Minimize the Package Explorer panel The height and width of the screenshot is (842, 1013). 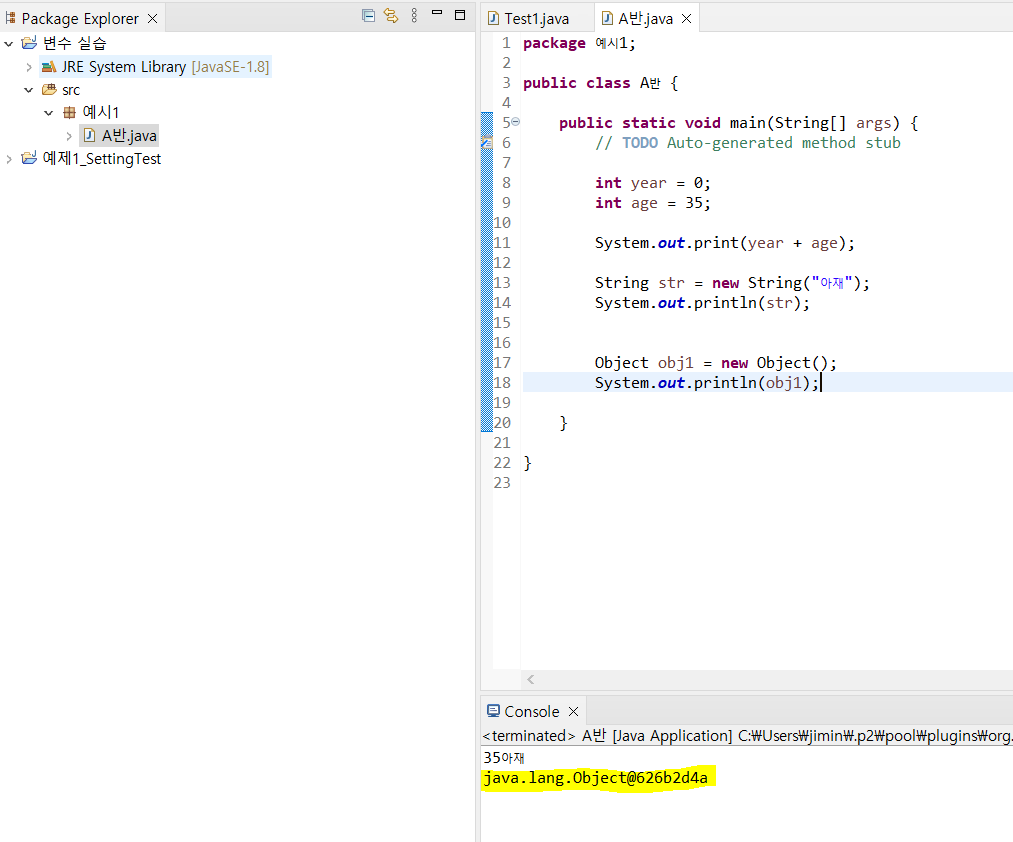[437, 13]
